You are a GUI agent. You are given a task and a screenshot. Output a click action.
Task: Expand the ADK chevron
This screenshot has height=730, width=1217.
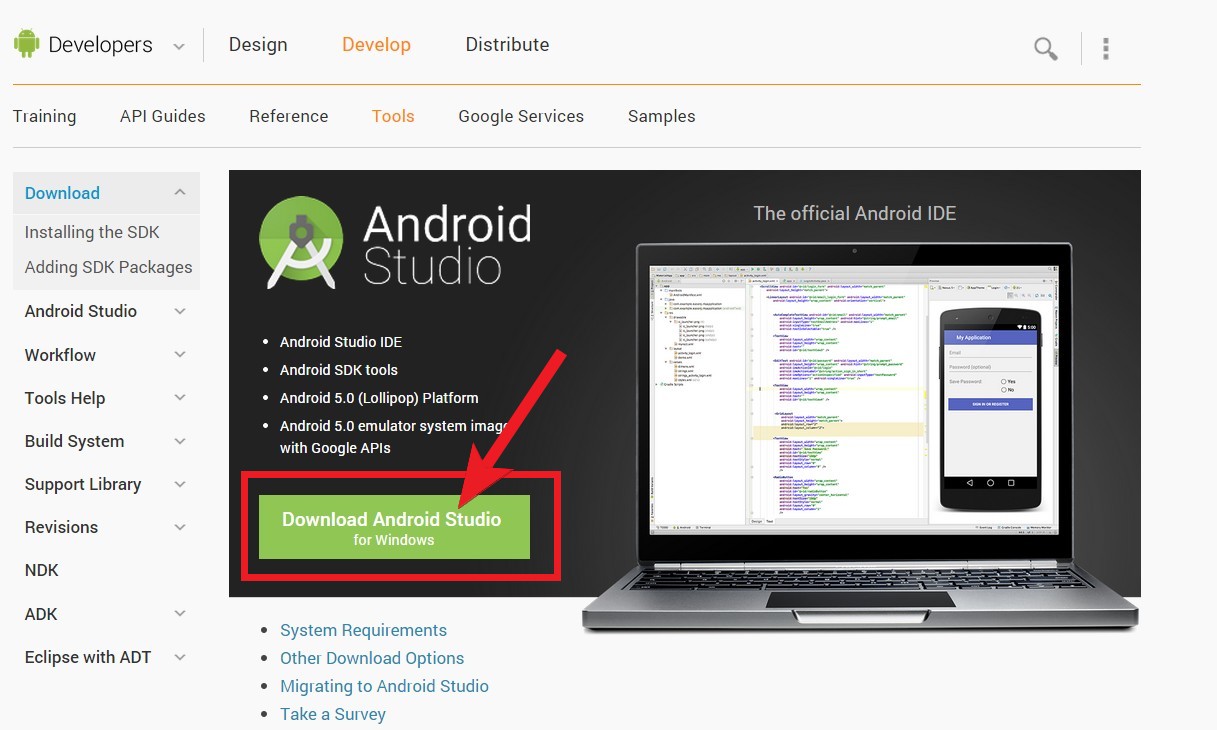pyautogui.click(x=180, y=614)
